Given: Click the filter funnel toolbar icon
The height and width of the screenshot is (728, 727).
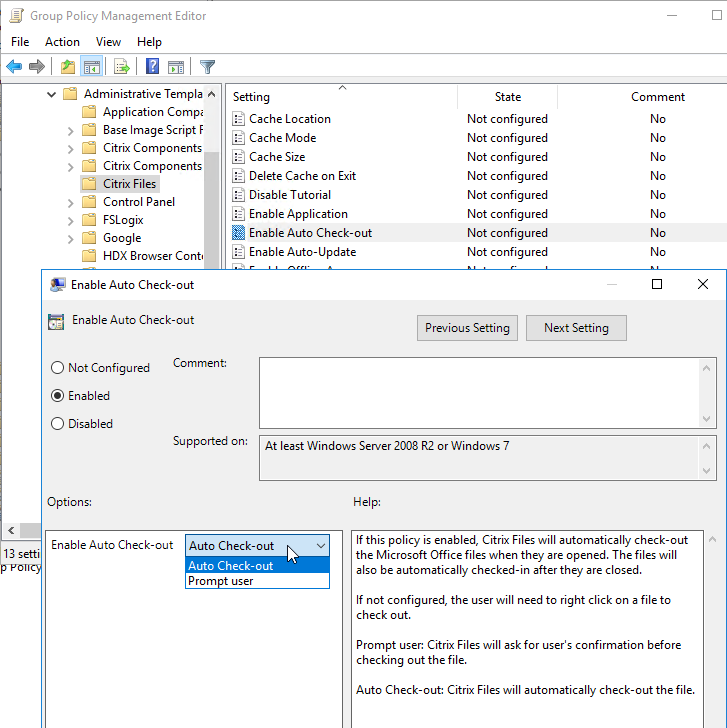Looking at the screenshot, I should [207, 67].
